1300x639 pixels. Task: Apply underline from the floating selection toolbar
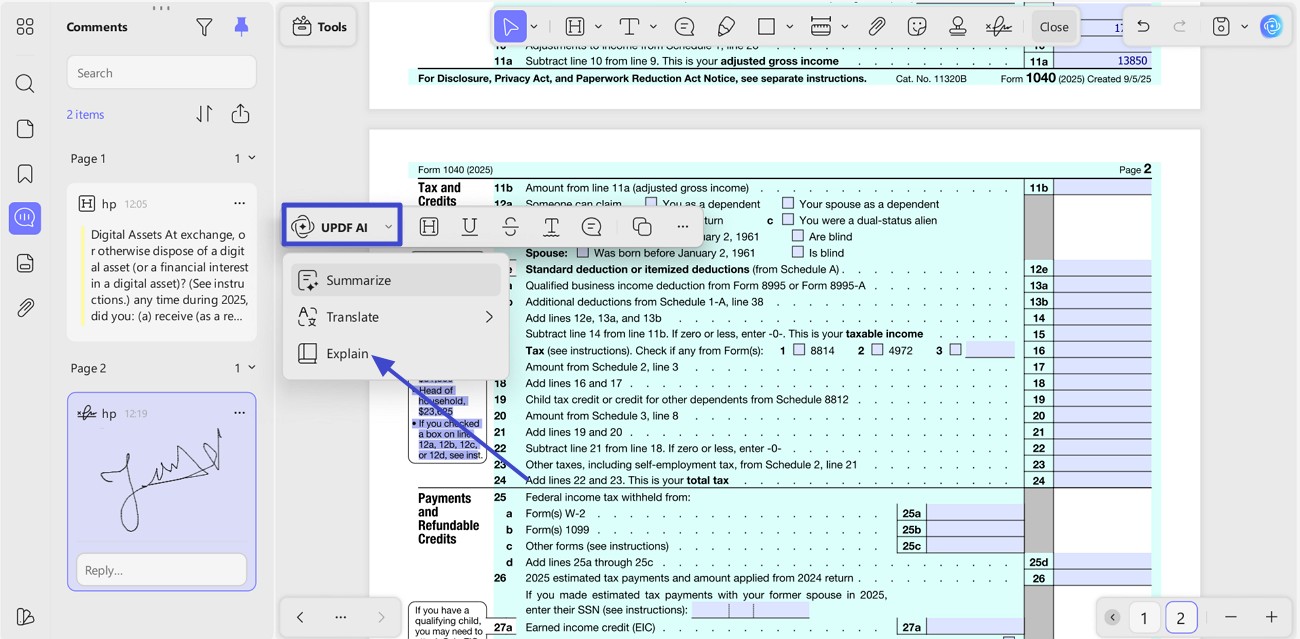point(469,227)
